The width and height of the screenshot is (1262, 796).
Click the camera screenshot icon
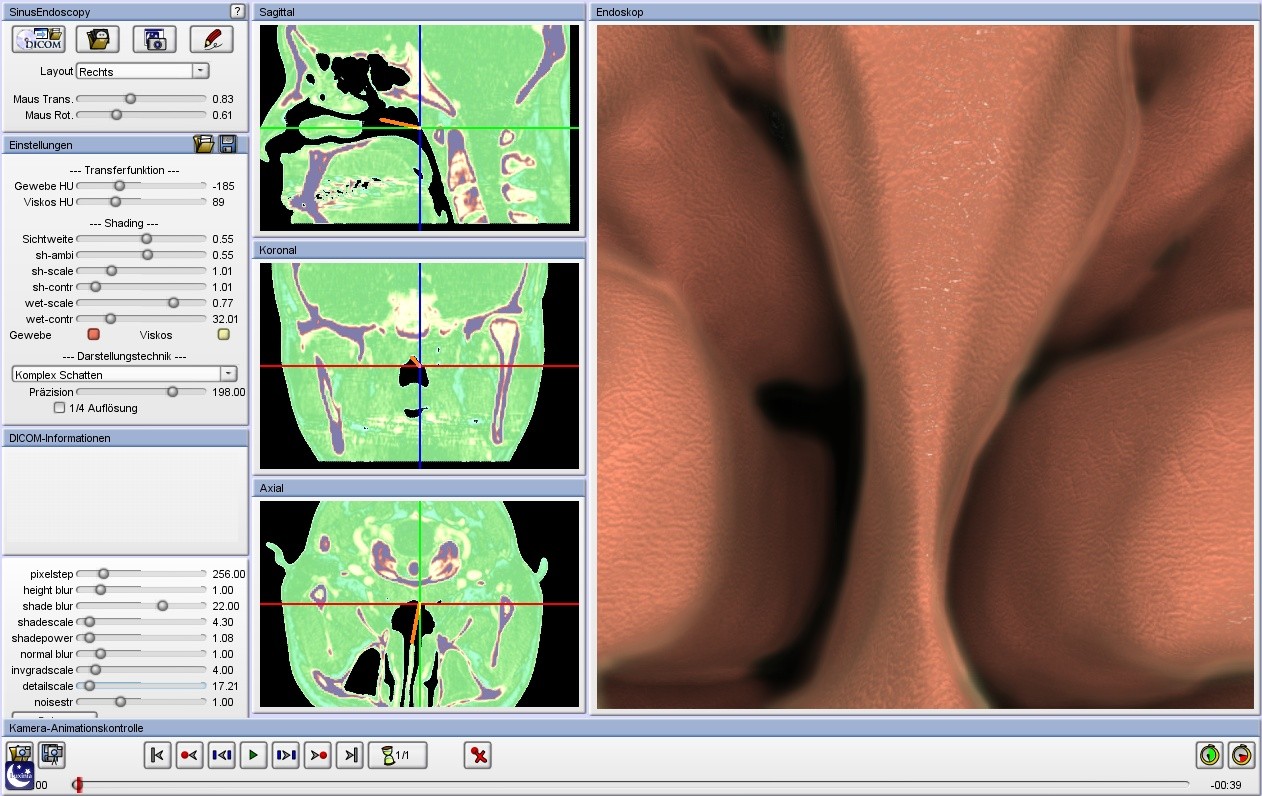click(154, 39)
